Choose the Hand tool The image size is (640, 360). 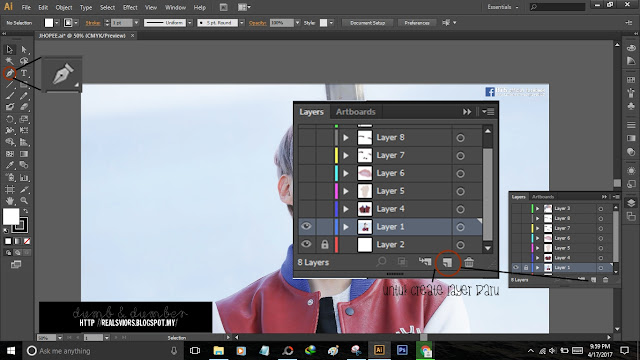coord(9,201)
